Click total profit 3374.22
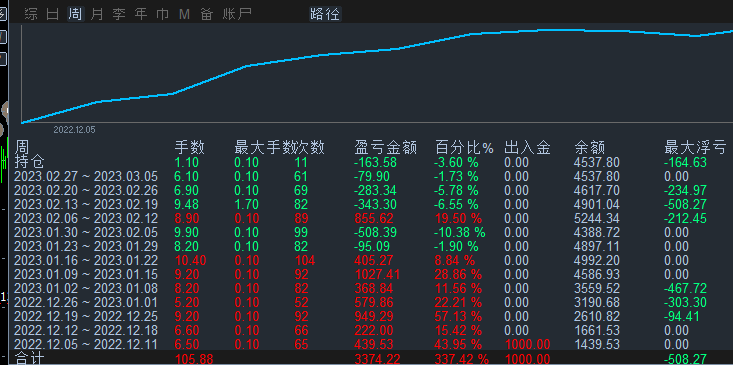733x365 pixels. coord(378,359)
